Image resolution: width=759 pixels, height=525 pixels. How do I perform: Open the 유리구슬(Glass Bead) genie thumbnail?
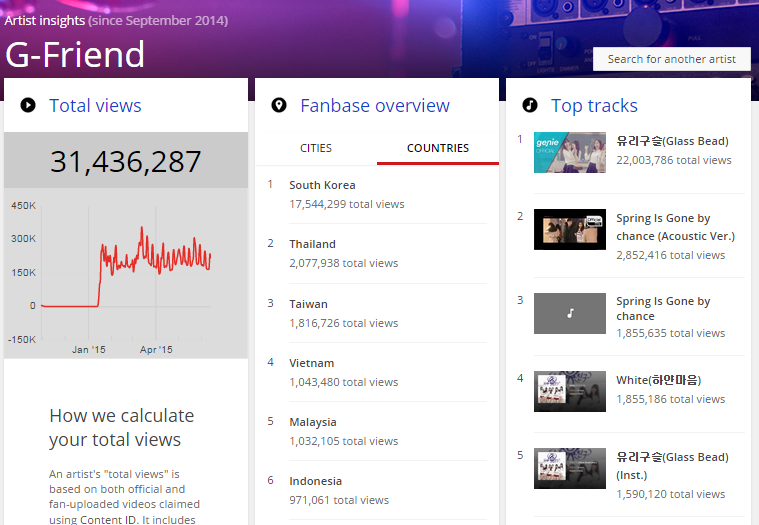tap(570, 152)
